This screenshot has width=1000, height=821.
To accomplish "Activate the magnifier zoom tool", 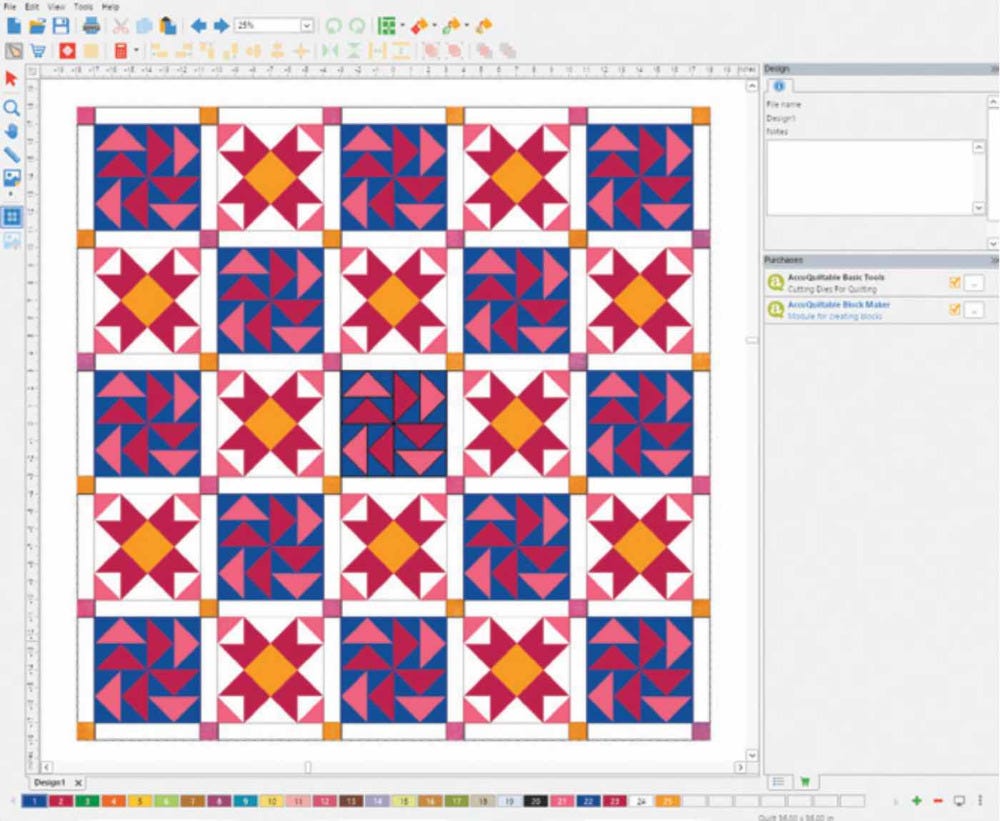I will click(x=12, y=107).
